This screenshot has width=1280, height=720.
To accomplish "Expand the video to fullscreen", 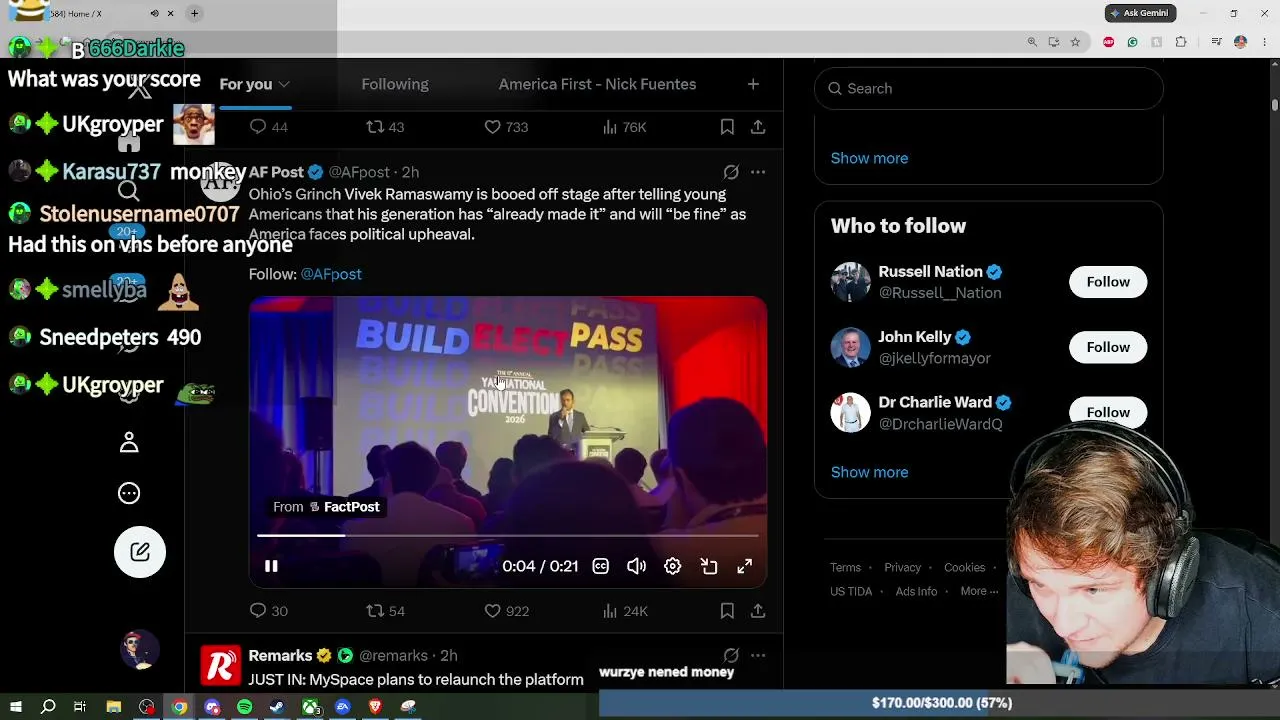I will [x=745, y=566].
